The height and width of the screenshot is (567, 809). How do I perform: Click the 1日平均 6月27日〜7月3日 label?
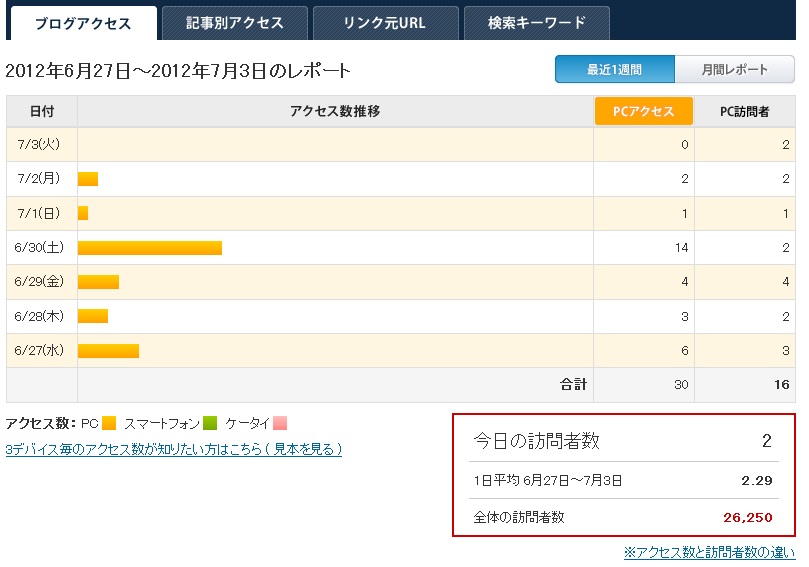[547, 480]
